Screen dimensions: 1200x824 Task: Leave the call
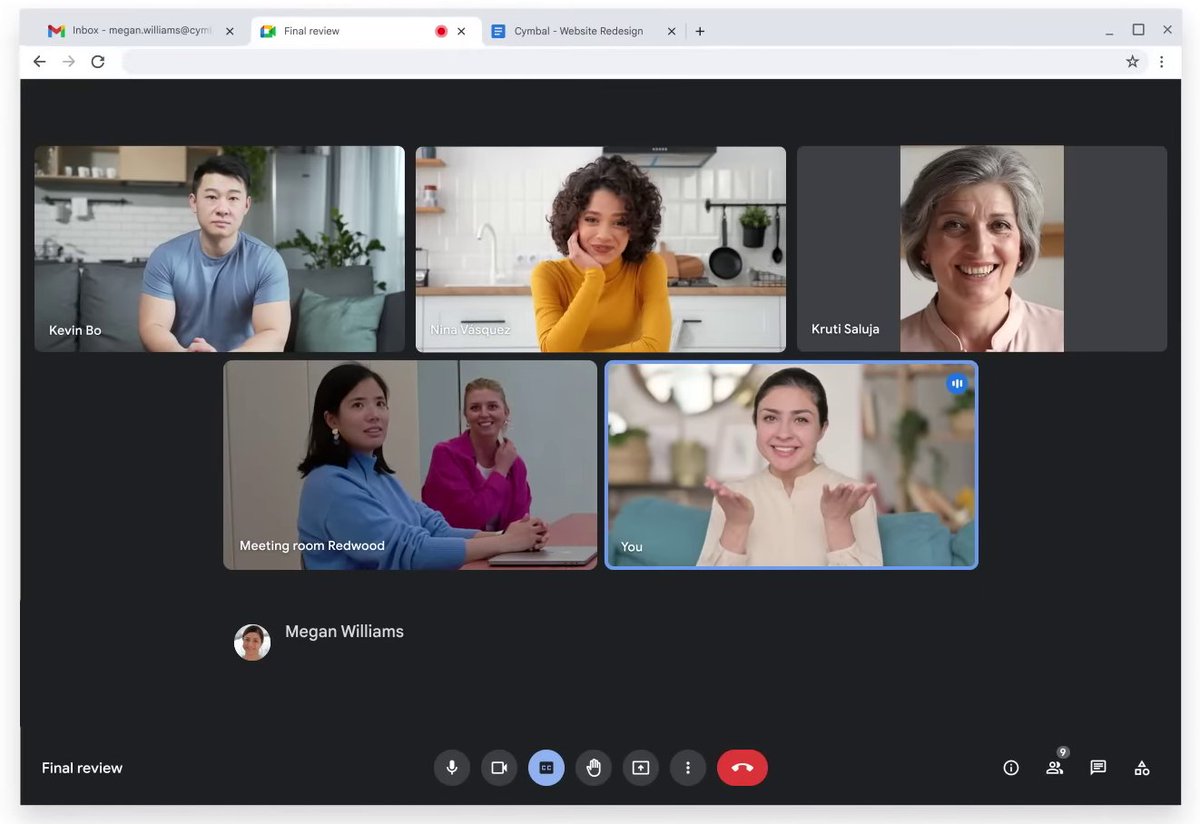pyautogui.click(x=742, y=767)
